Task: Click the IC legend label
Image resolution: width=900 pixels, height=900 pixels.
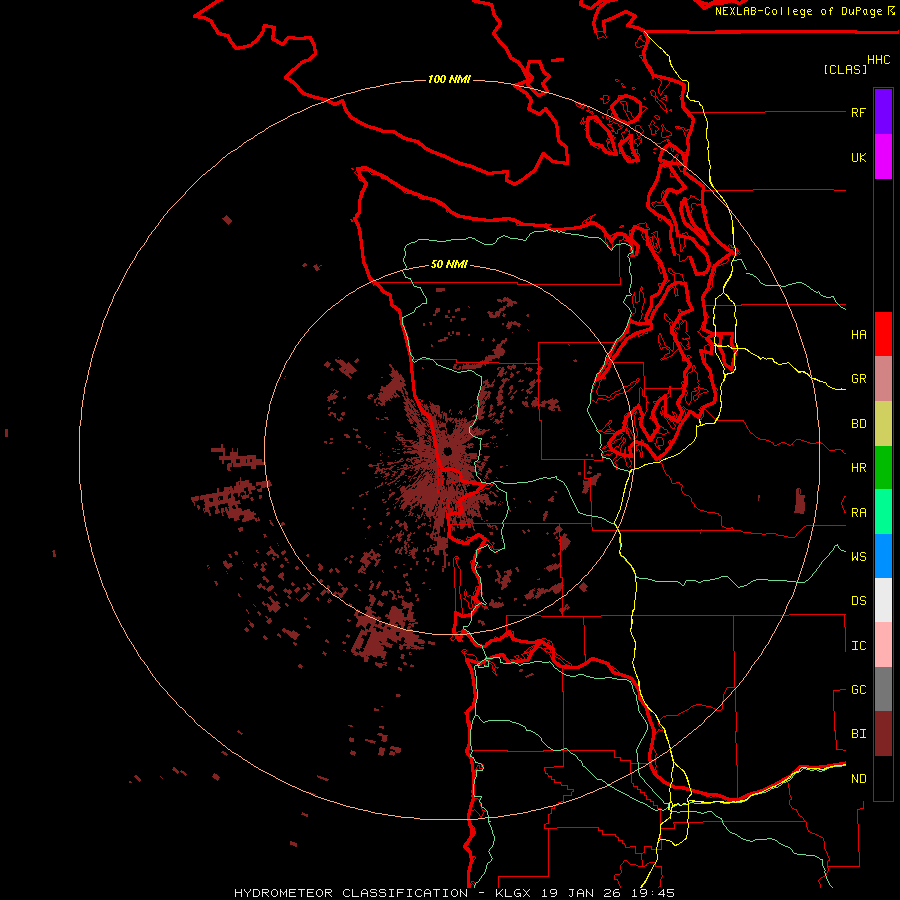Action: pyautogui.click(x=858, y=646)
